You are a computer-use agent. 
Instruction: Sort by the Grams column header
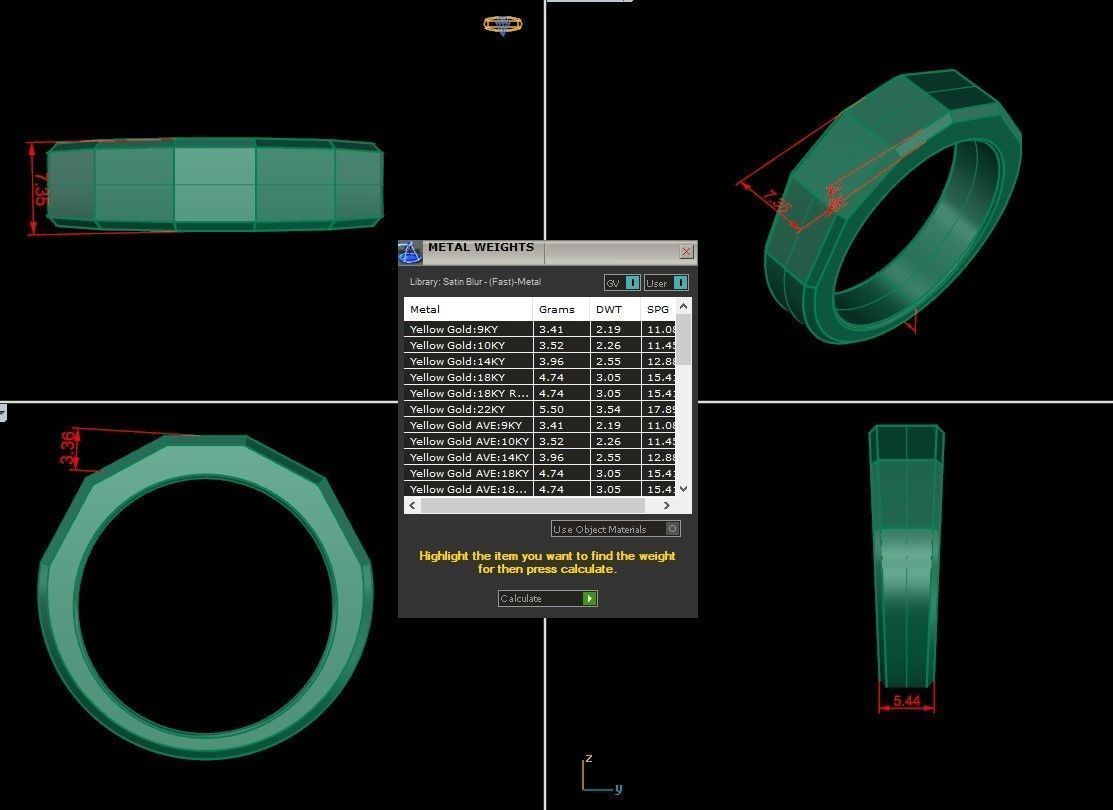(561, 310)
